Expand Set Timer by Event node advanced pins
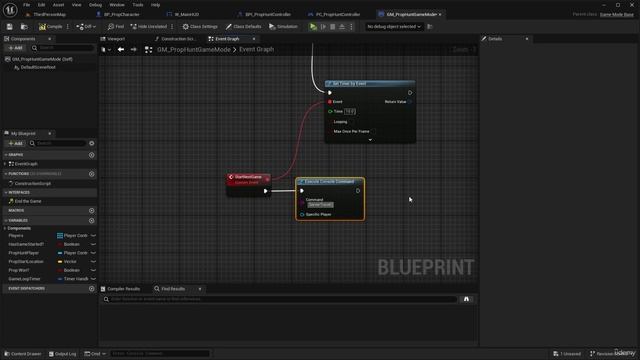This screenshot has height=360, width=640. pos(370,140)
